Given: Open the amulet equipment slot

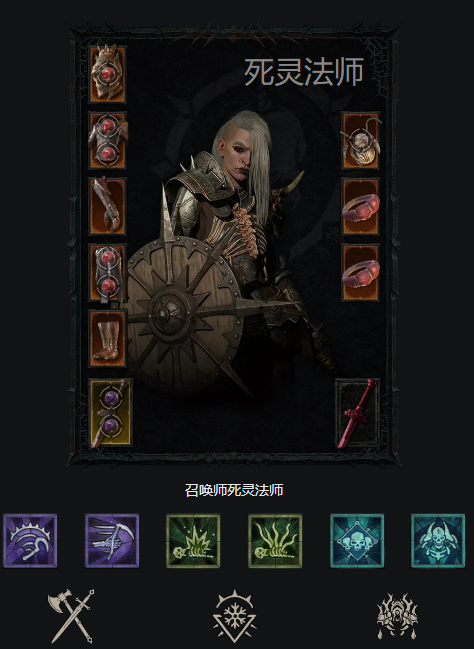Looking at the screenshot, I should (x=361, y=140).
